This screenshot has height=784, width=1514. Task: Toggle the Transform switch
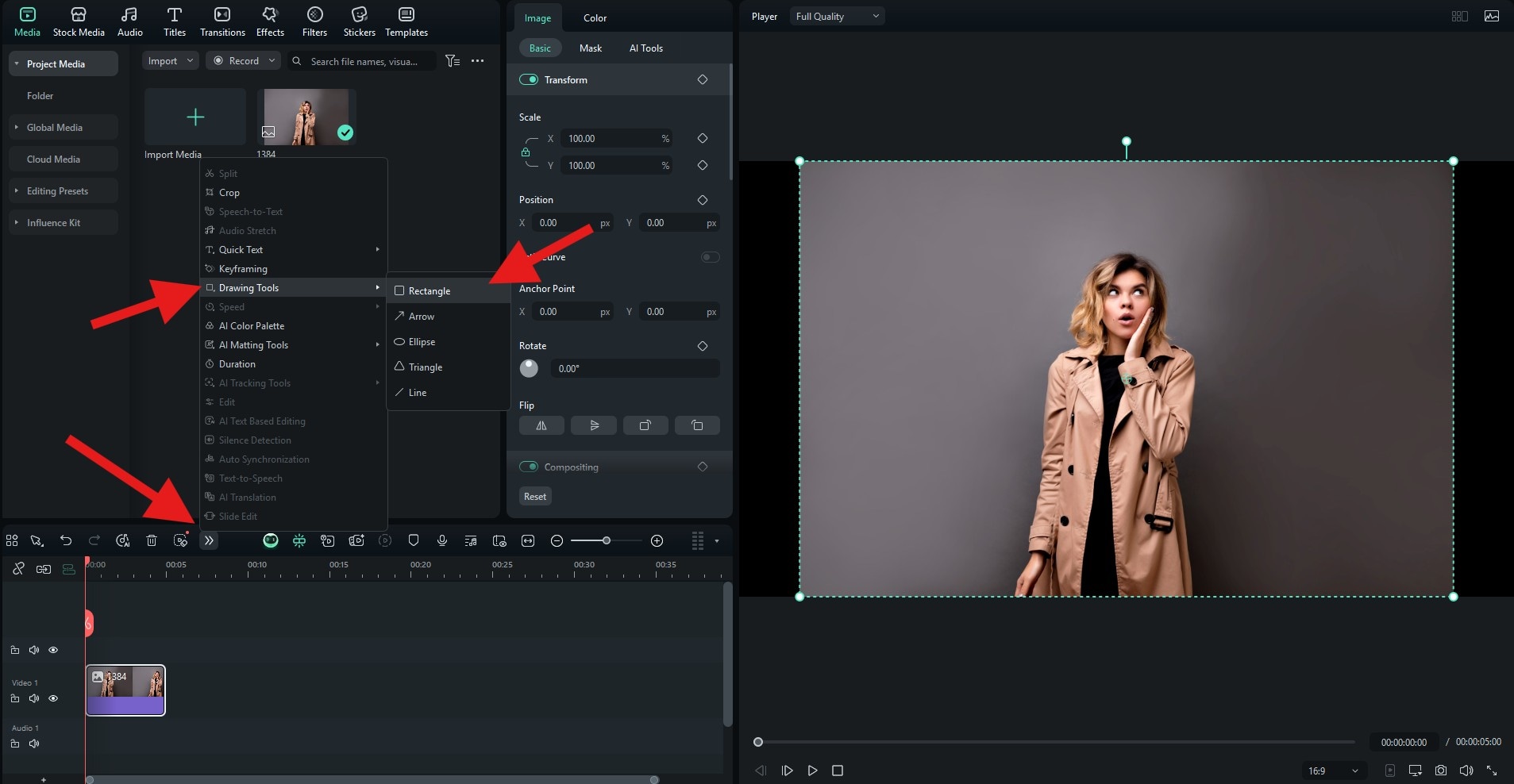(529, 79)
